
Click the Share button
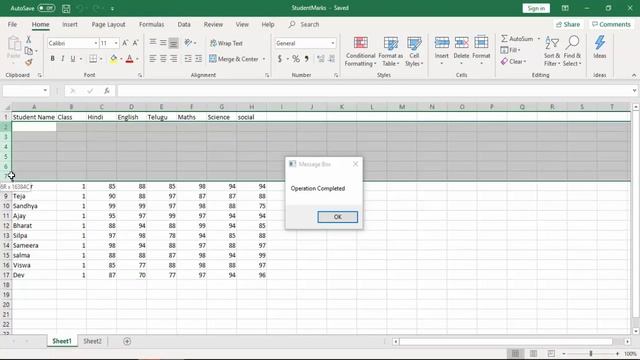(568, 24)
